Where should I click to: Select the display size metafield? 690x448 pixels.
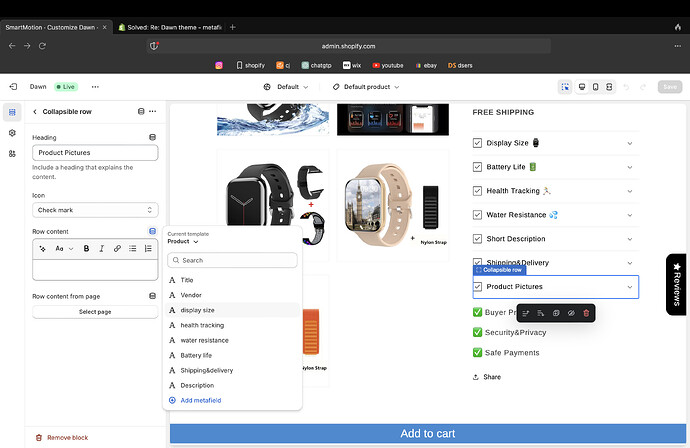(232, 310)
